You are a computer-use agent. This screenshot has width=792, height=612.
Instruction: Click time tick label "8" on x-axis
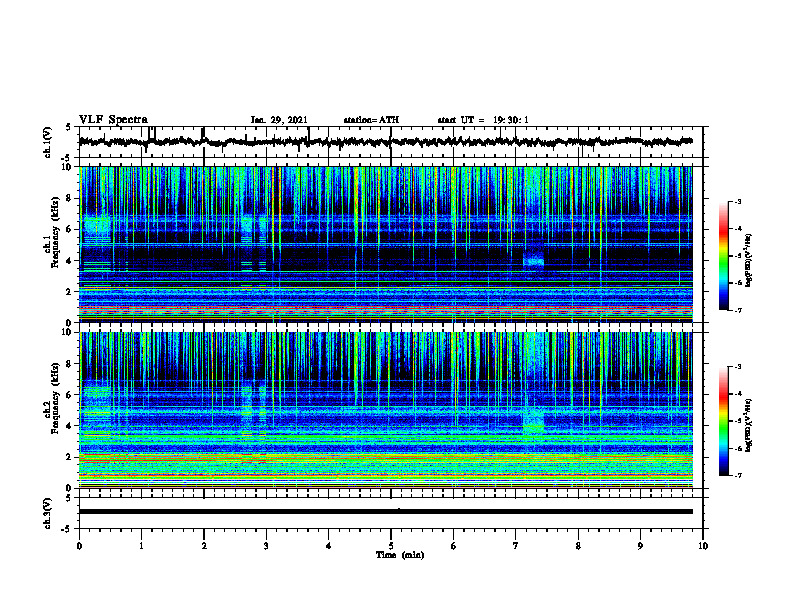[x=578, y=546]
